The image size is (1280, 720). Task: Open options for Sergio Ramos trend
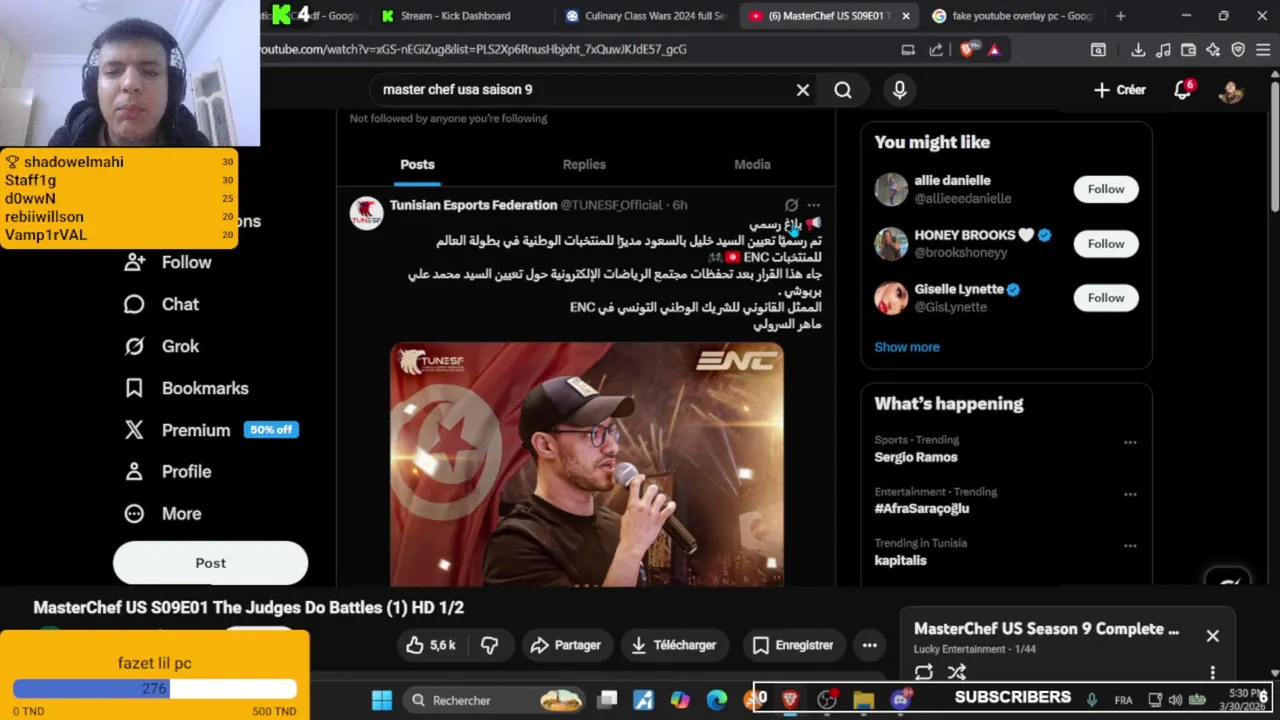point(1130,442)
